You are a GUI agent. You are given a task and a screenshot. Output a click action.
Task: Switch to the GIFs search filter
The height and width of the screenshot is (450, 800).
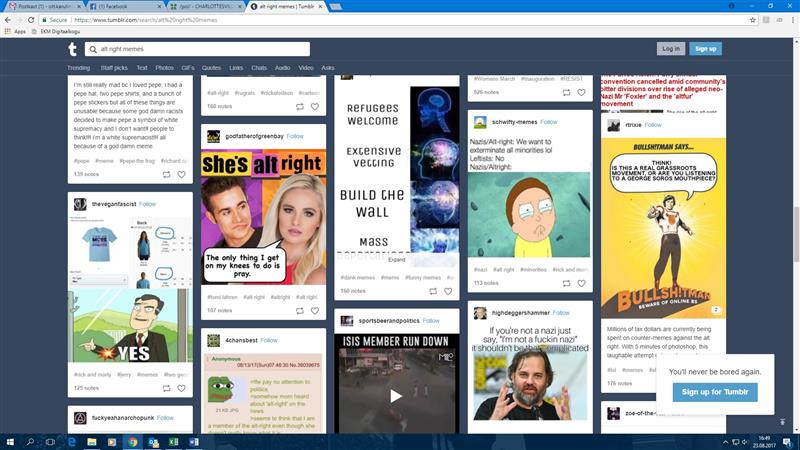tap(188, 68)
